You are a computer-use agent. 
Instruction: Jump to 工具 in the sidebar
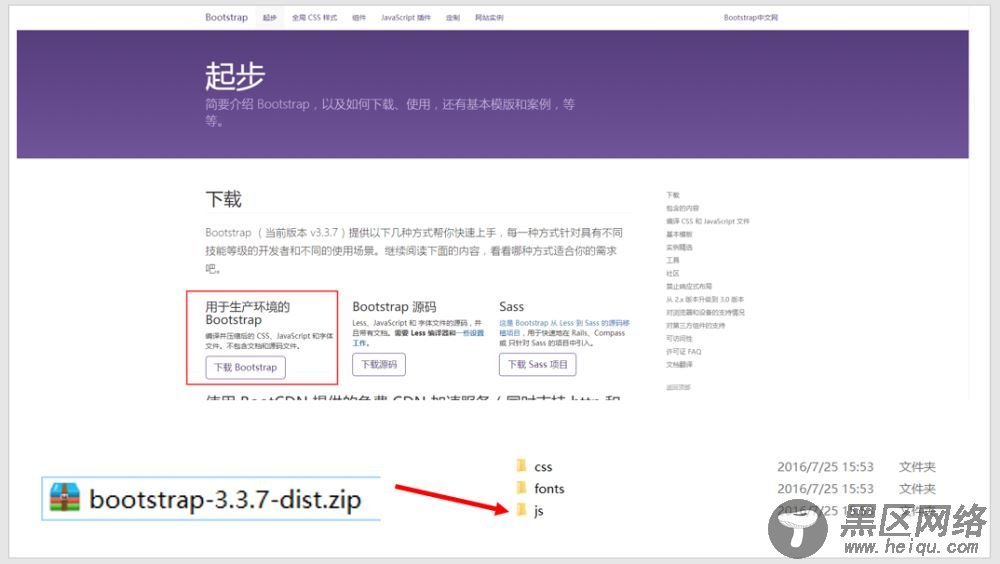click(673, 260)
